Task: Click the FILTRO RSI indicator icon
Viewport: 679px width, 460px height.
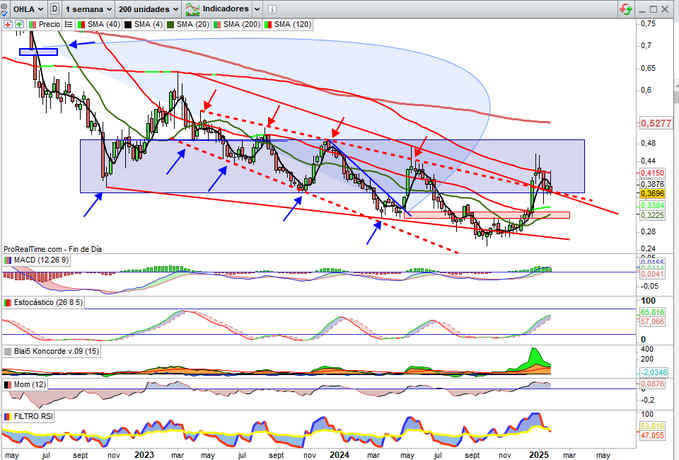Action: click(x=6, y=415)
